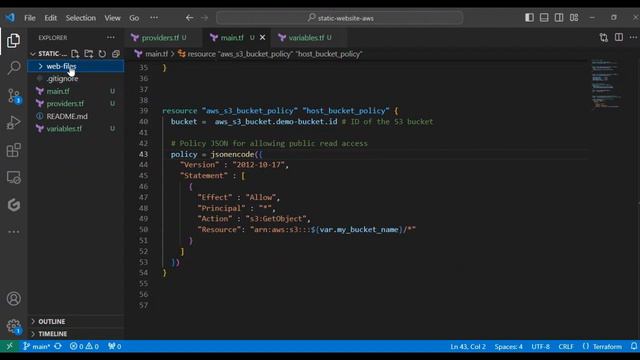640x360 pixels.
Task: Open variables.tf in the explorer tree
Action: tap(76, 128)
